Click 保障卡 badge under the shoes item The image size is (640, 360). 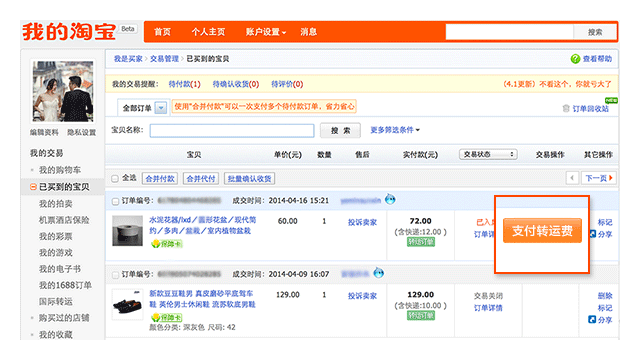(167, 317)
